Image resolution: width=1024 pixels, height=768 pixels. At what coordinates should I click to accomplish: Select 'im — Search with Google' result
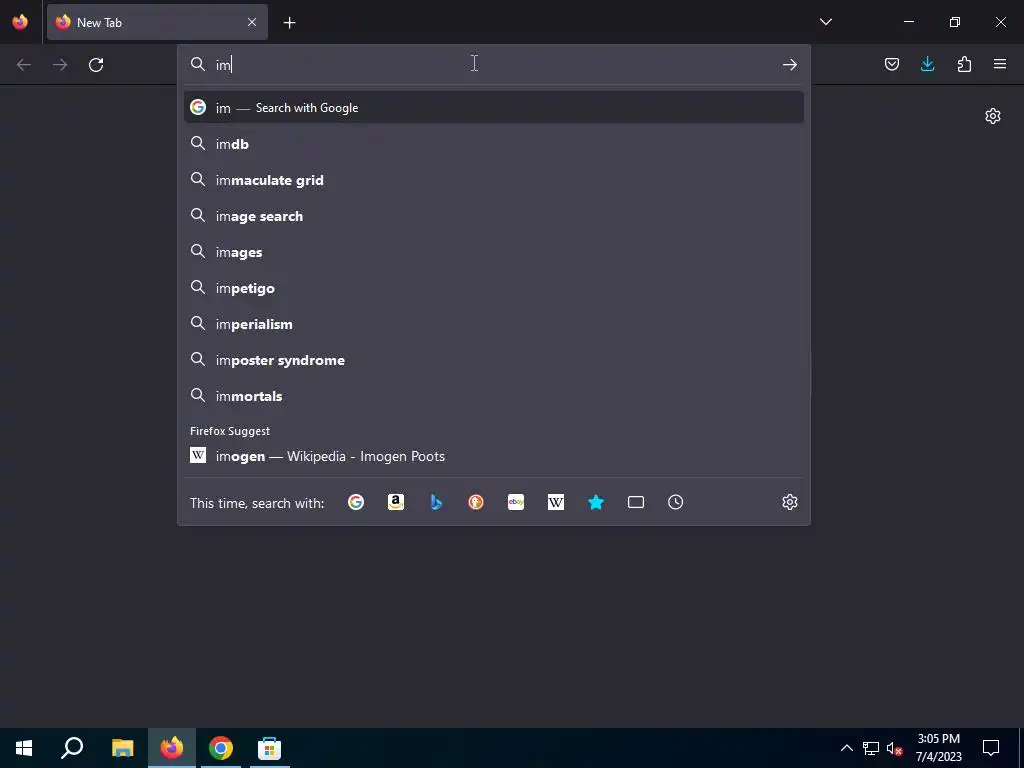[494, 108]
